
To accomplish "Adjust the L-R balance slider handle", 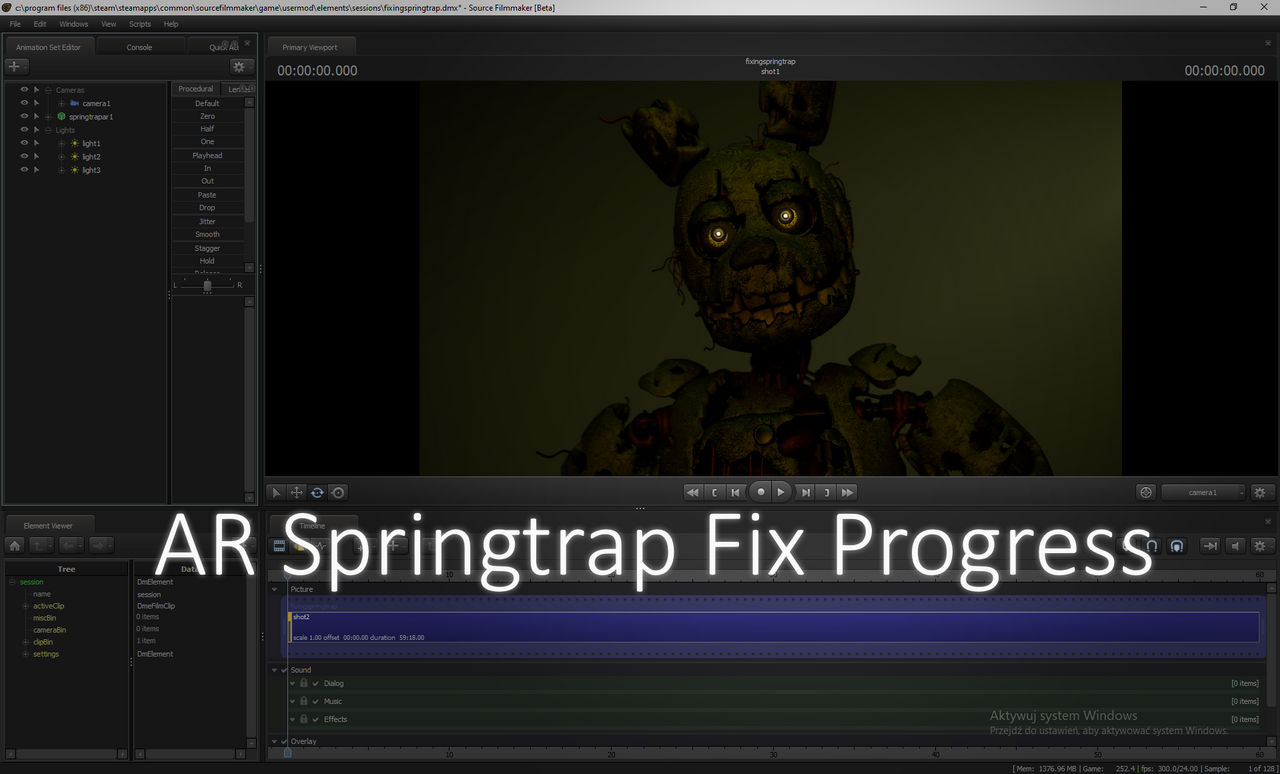I will point(207,285).
